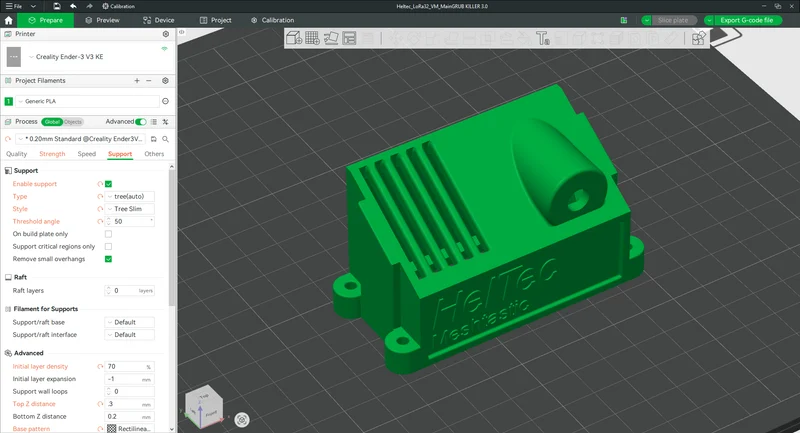Edit the Generic PLA filament preset
800x433 pixels.
165,101
